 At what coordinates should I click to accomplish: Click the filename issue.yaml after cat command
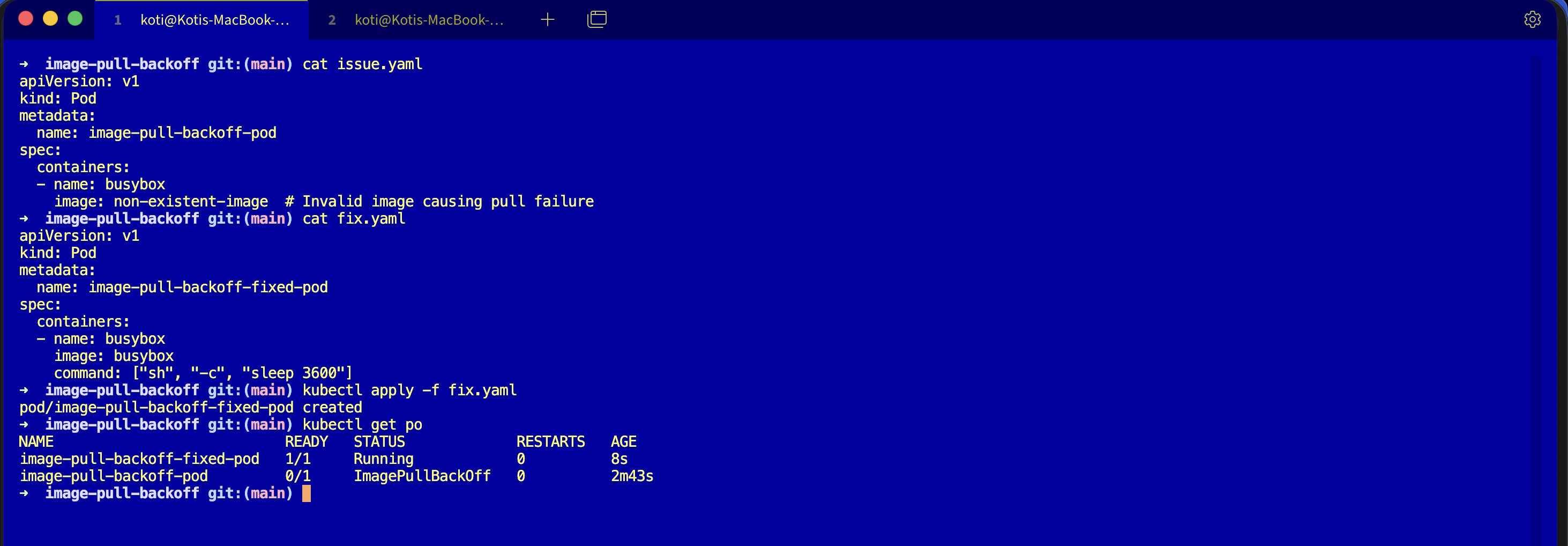(x=380, y=64)
